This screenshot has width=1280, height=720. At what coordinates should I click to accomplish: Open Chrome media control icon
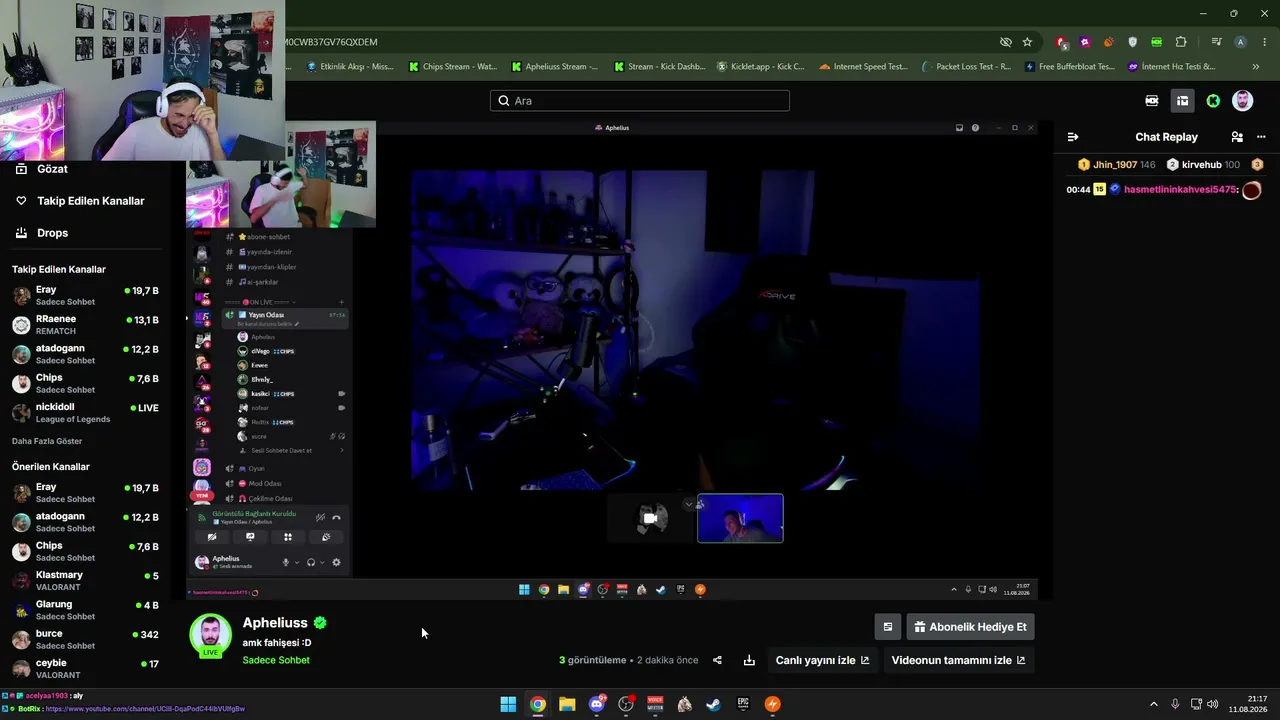tap(1216, 42)
